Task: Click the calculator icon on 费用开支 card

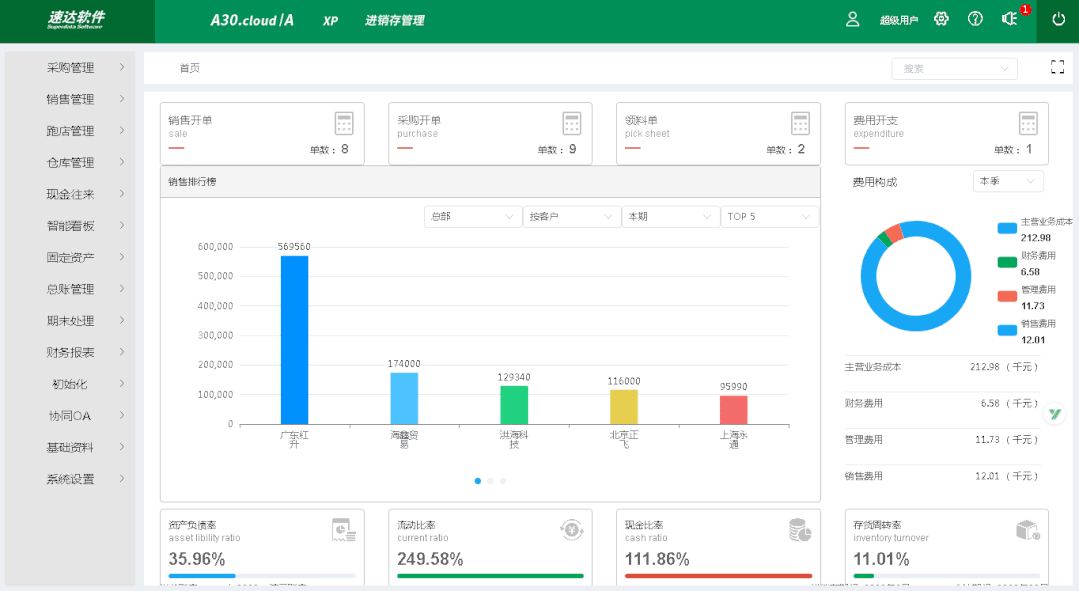Action: (1028, 123)
